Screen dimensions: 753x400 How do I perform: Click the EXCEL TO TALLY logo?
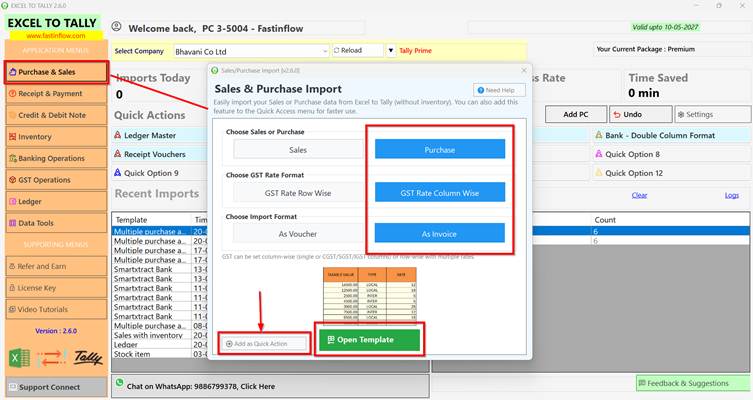click(x=52, y=23)
